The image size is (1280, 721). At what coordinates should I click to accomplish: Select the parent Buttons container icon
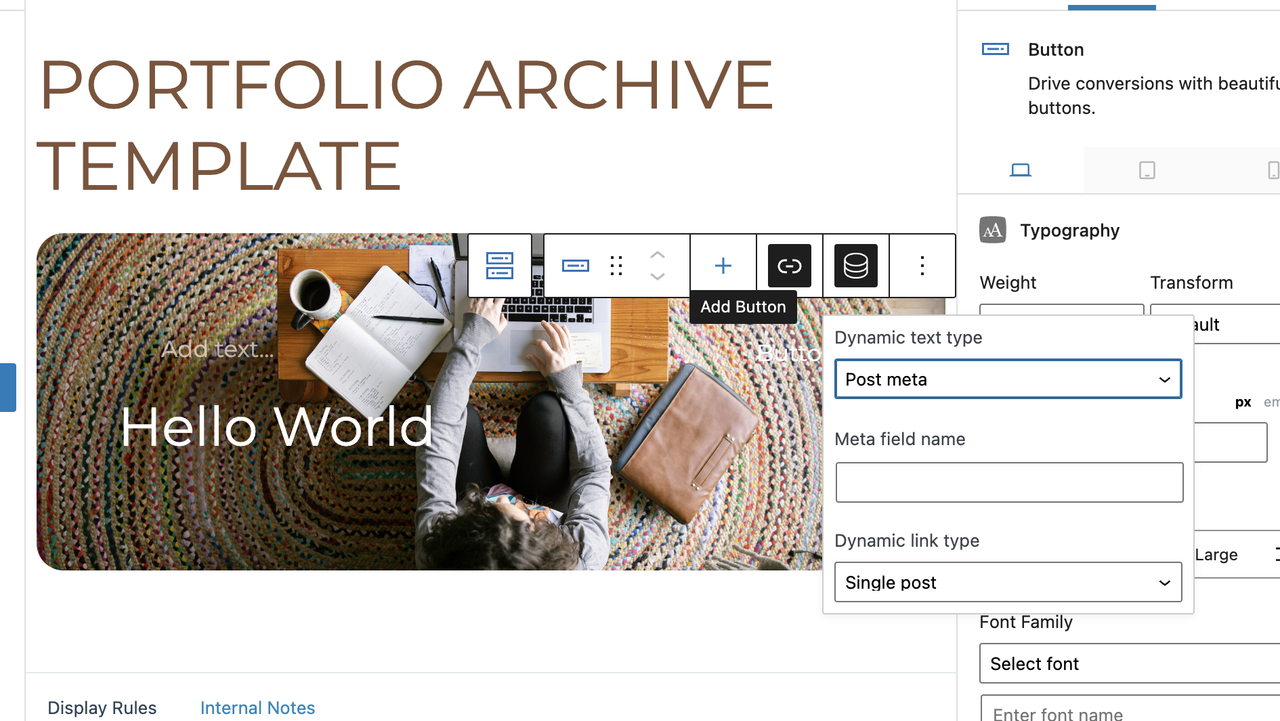point(499,266)
